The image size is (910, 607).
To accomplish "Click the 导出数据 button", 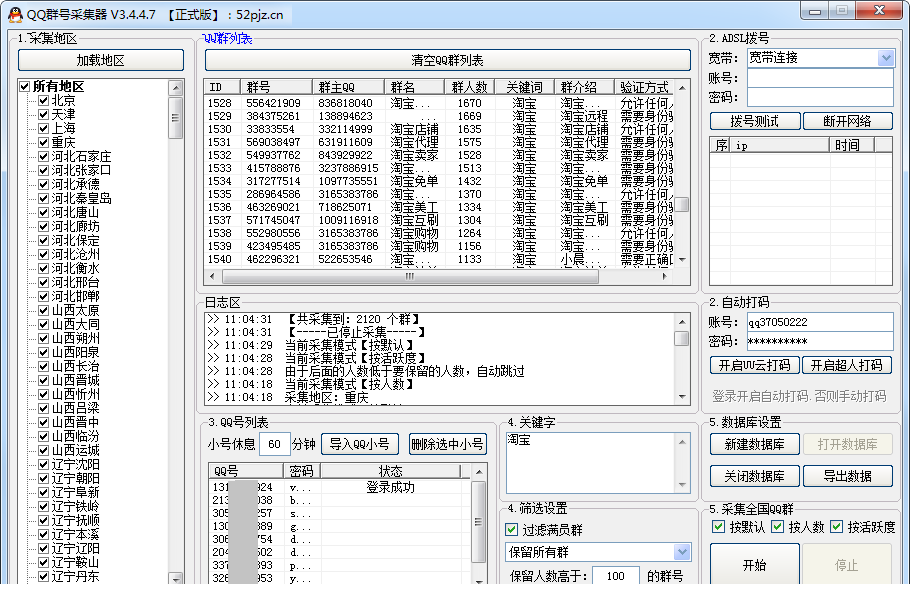I will [x=847, y=476].
